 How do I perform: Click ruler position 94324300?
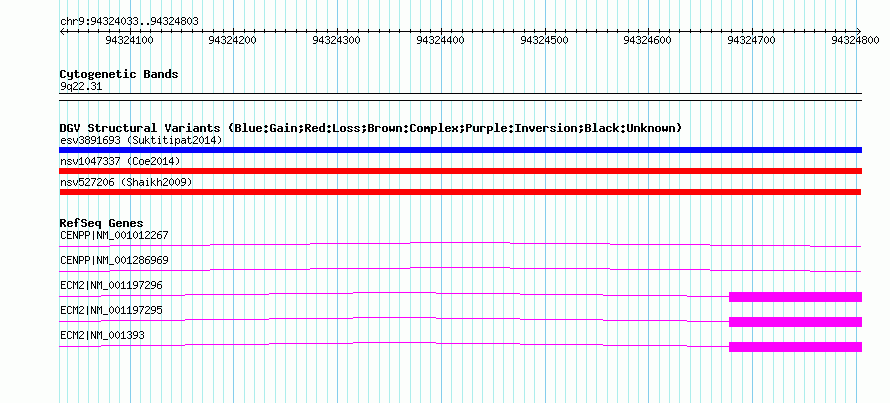[x=337, y=40]
